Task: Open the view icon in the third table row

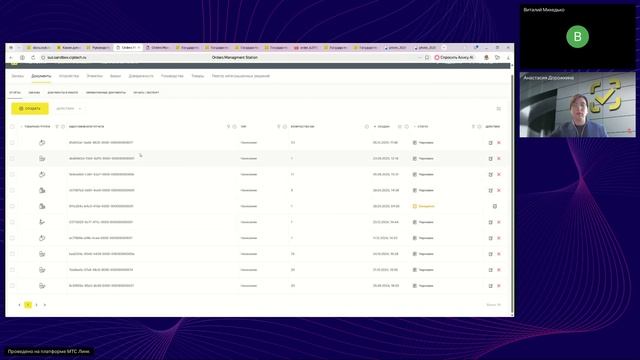Action: click(490, 174)
